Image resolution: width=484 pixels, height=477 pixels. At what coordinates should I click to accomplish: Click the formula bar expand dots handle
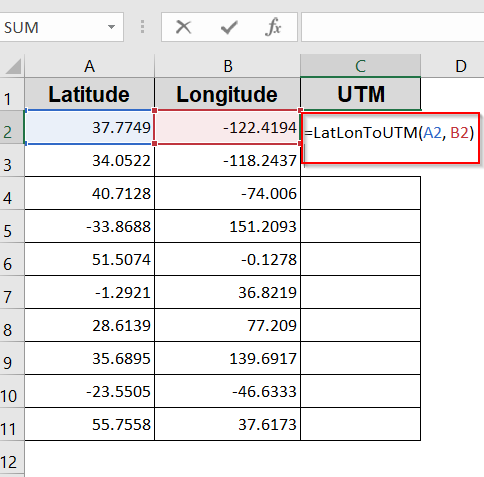pyautogui.click(x=142, y=27)
